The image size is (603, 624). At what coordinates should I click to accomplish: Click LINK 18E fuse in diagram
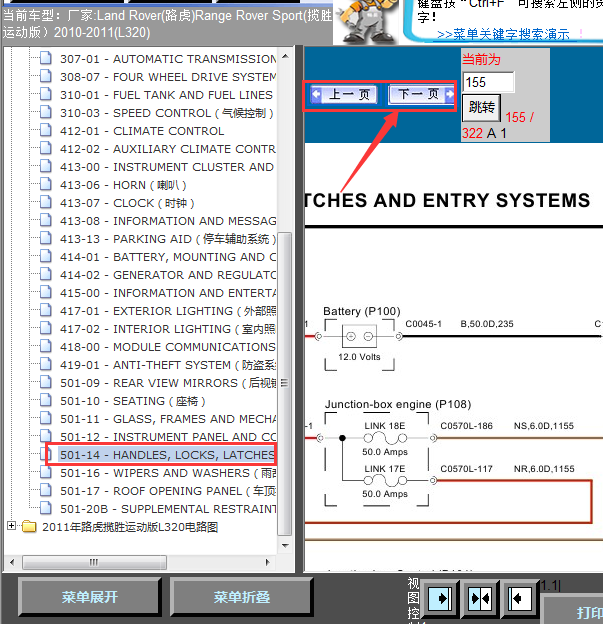(x=385, y=438)
